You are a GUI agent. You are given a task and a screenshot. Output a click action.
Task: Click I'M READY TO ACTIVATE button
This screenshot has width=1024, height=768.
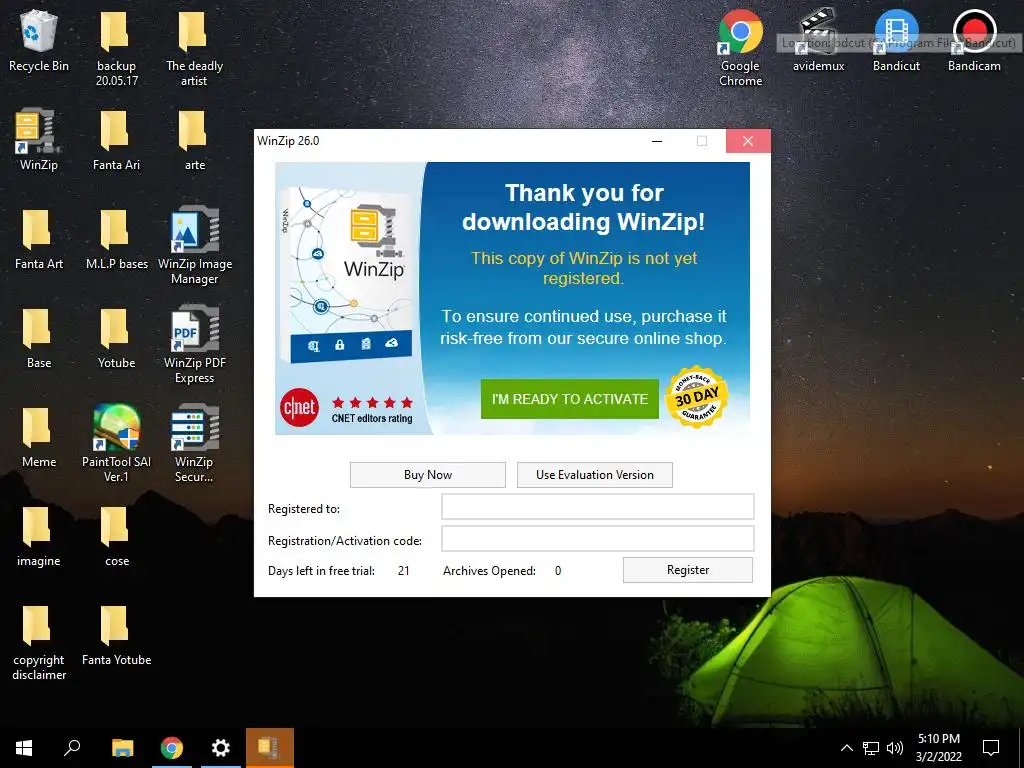(x=569, y=399)
